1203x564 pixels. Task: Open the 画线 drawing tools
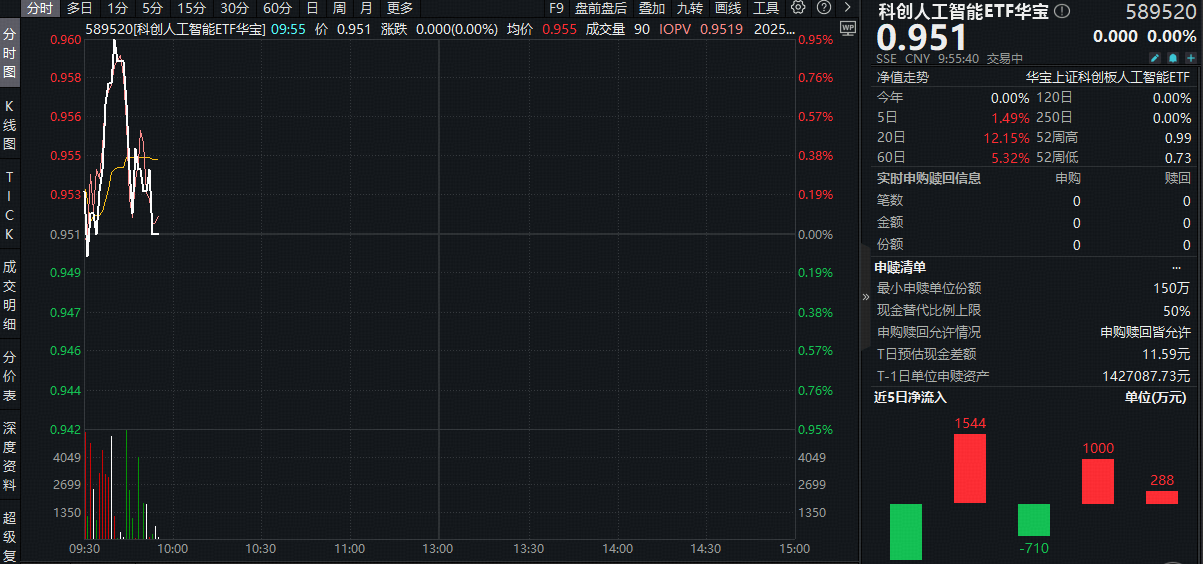pos(728,8)
